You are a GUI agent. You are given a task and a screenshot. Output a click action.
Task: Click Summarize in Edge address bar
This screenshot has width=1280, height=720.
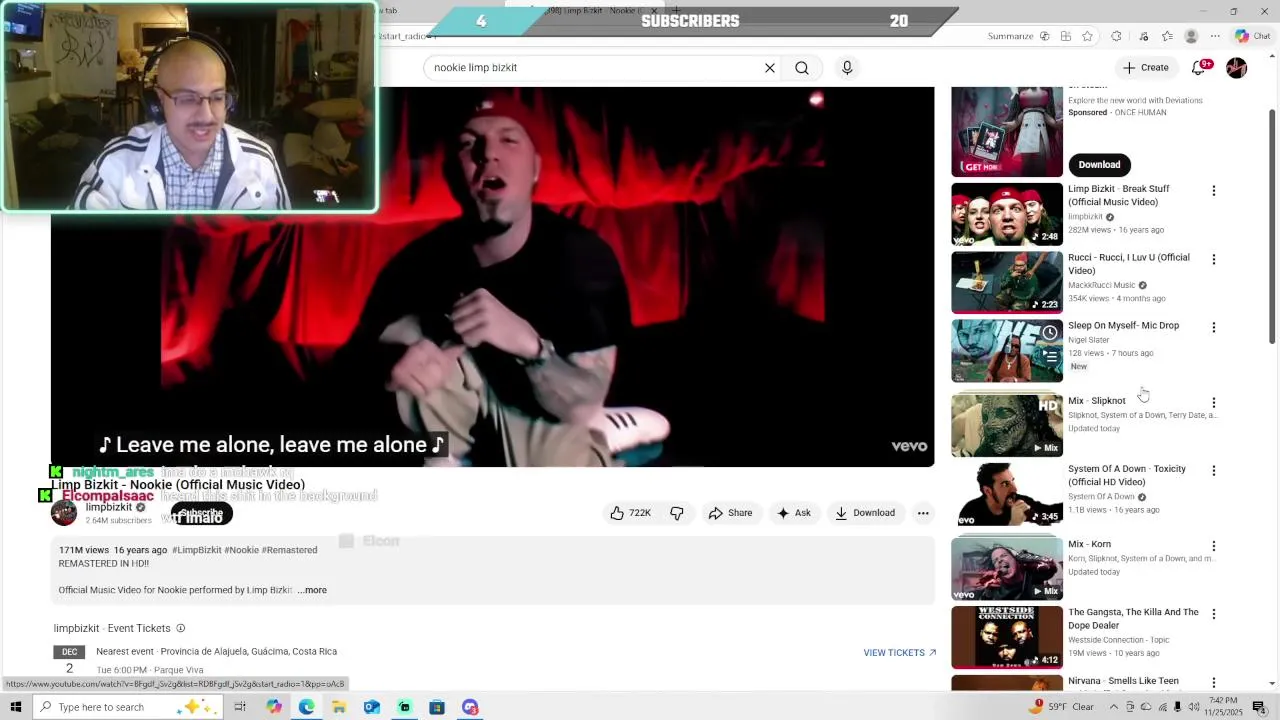[1010, 36]
